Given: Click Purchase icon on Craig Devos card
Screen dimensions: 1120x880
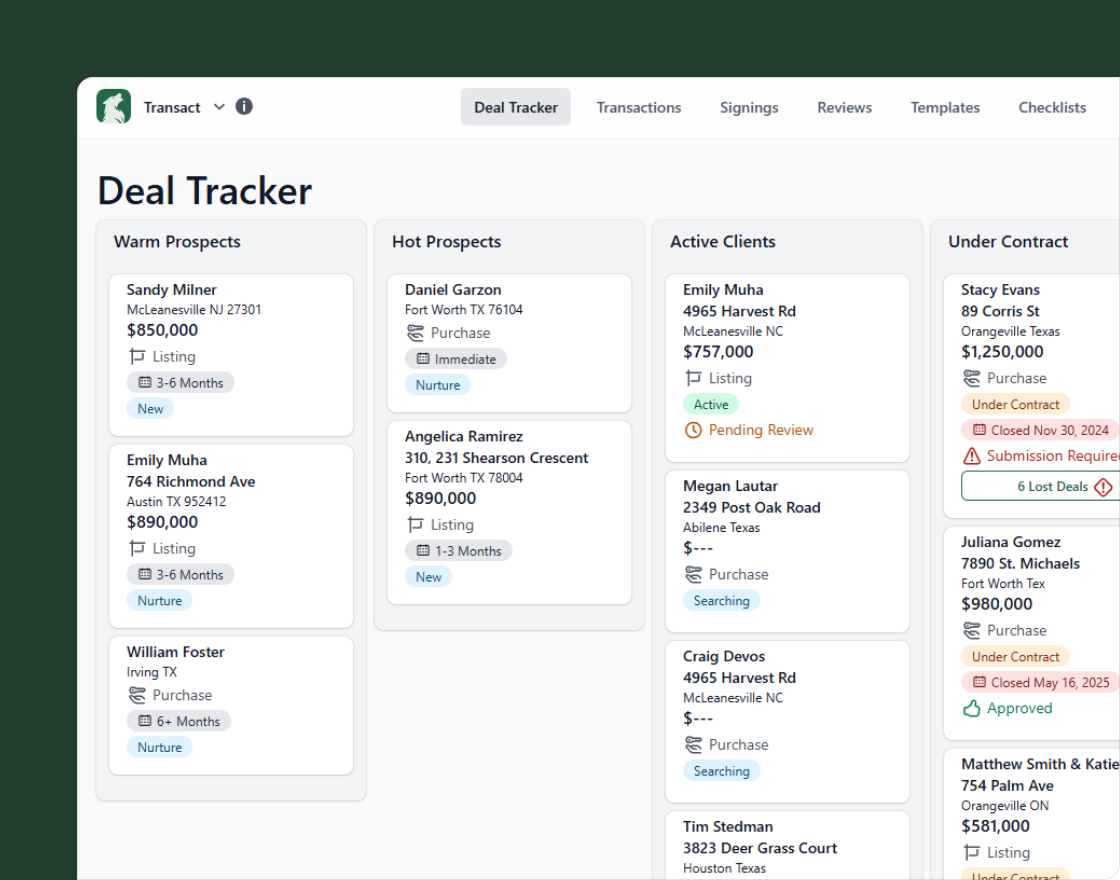Looking at the screenshot, I should tap(693, 744).
